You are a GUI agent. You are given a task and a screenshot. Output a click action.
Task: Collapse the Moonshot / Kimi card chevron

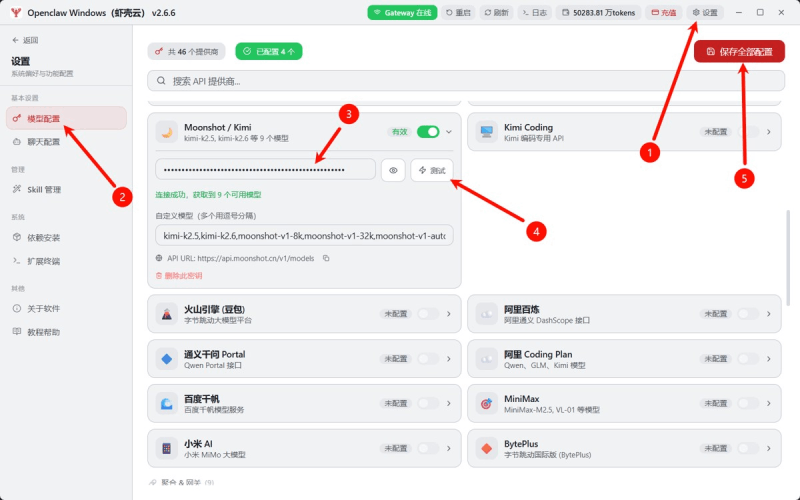449,132
